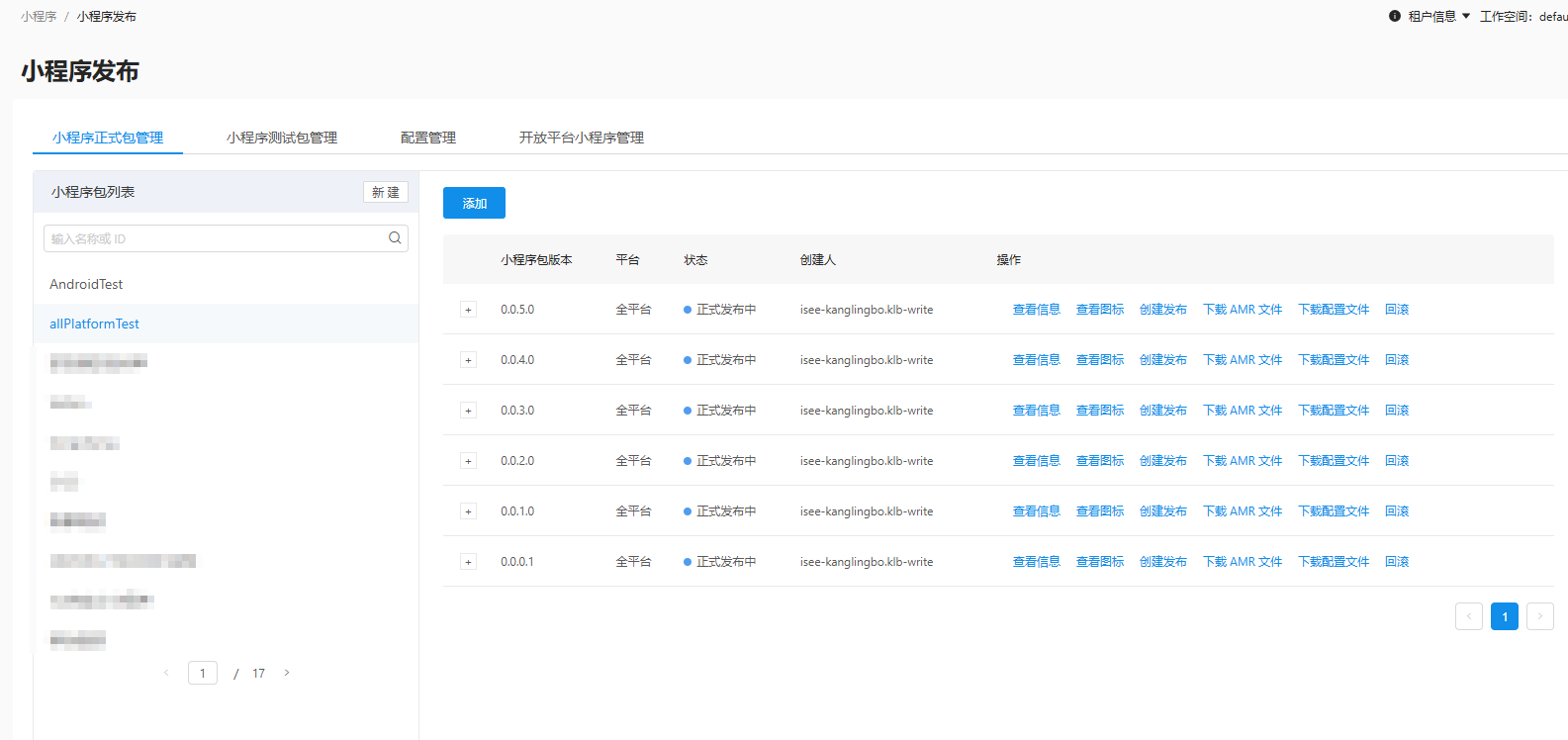Switch to 小程序测试包管理 tab
Screen dimensions: 1568x740
(x=281, y=138)
